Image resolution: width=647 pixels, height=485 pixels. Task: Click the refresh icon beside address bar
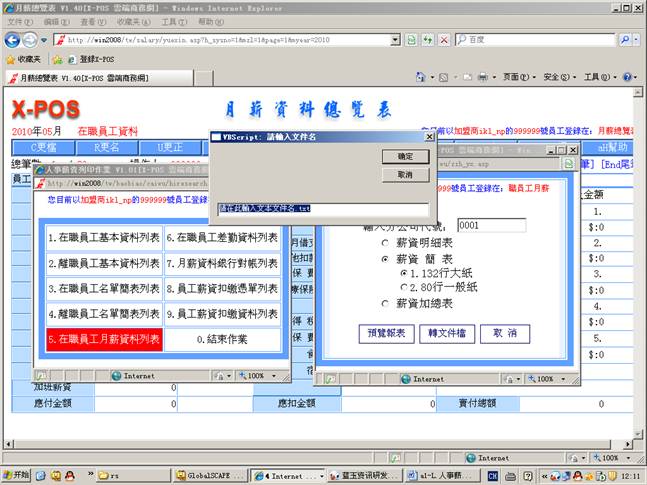(427, 40)
